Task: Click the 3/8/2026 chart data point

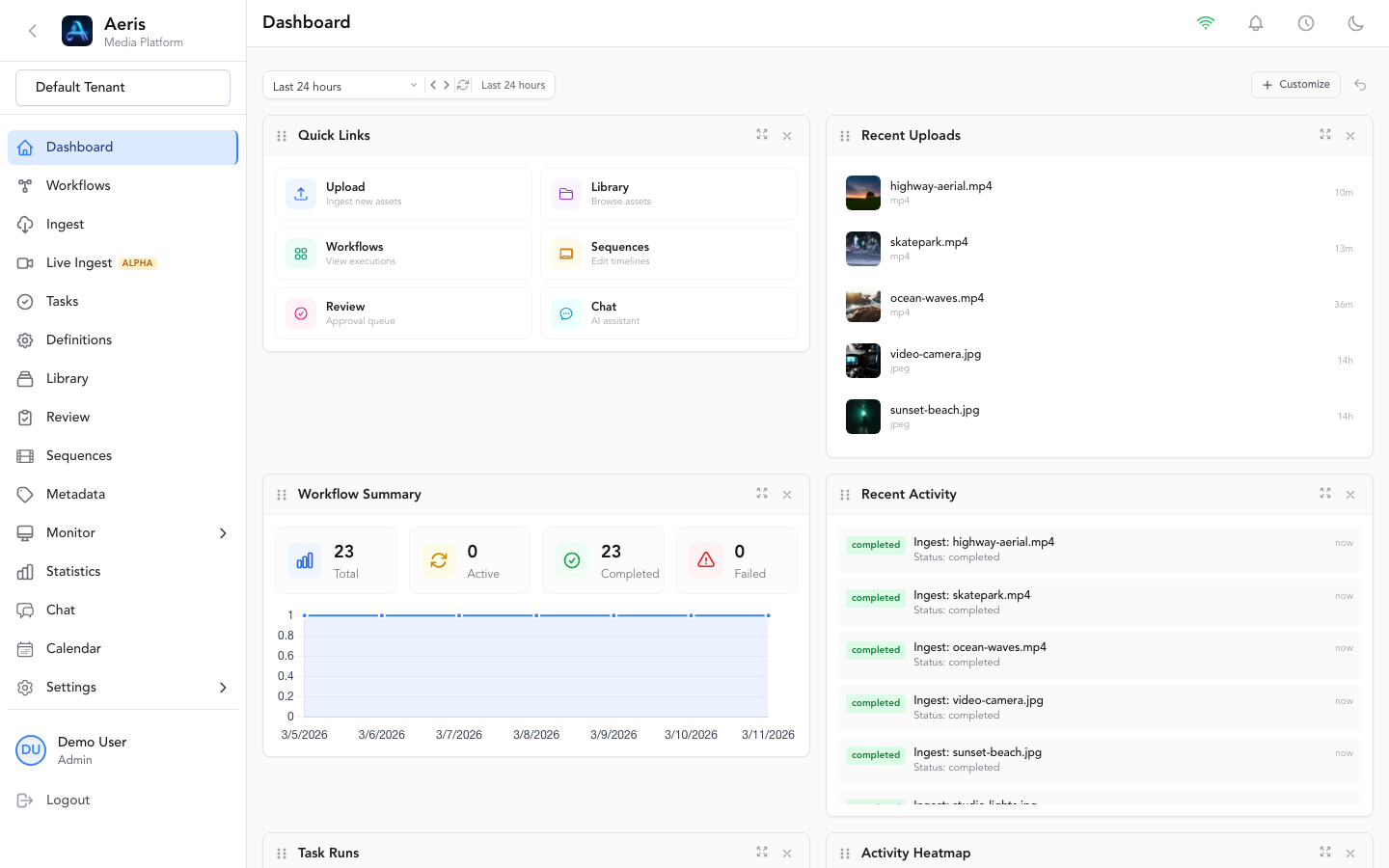Action: coord(536,615)
